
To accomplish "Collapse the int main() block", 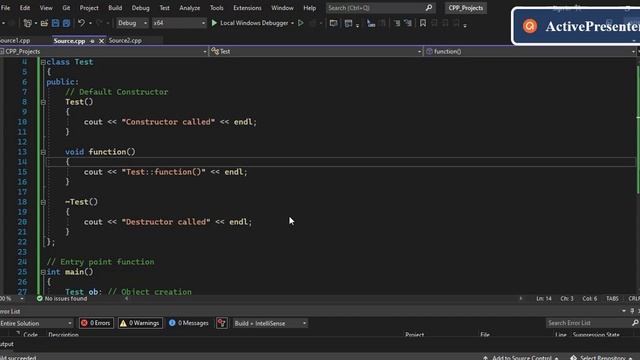I will (43, 272).
